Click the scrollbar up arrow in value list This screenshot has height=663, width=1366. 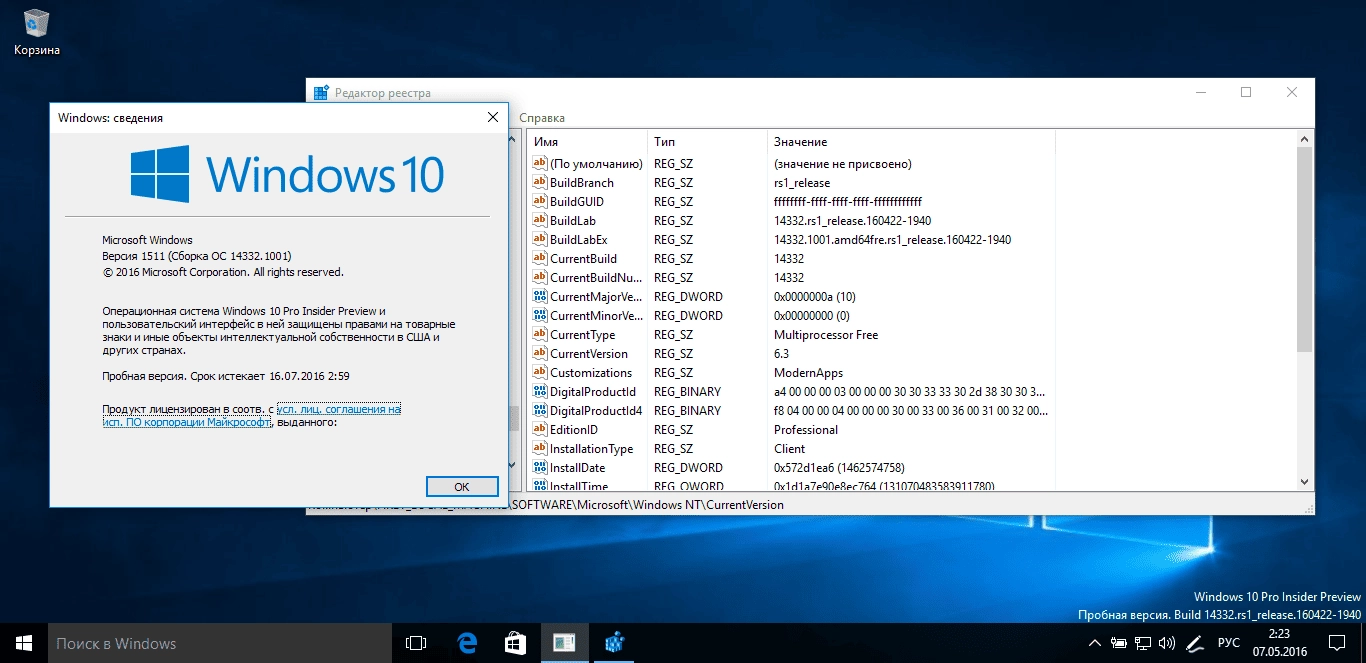point(1305,141)
